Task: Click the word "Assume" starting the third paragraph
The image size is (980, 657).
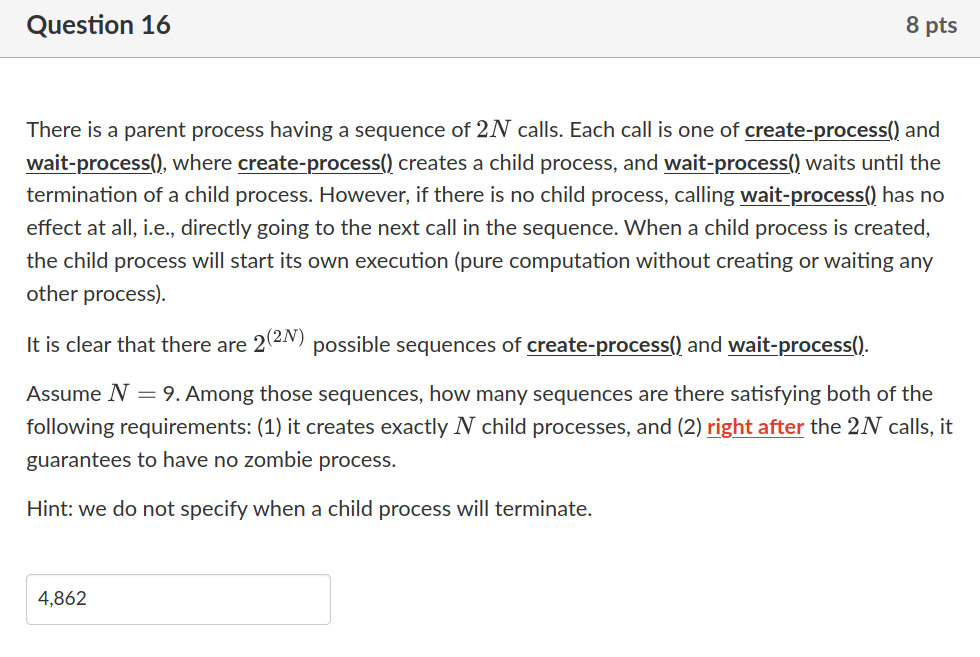Action: 64,394
